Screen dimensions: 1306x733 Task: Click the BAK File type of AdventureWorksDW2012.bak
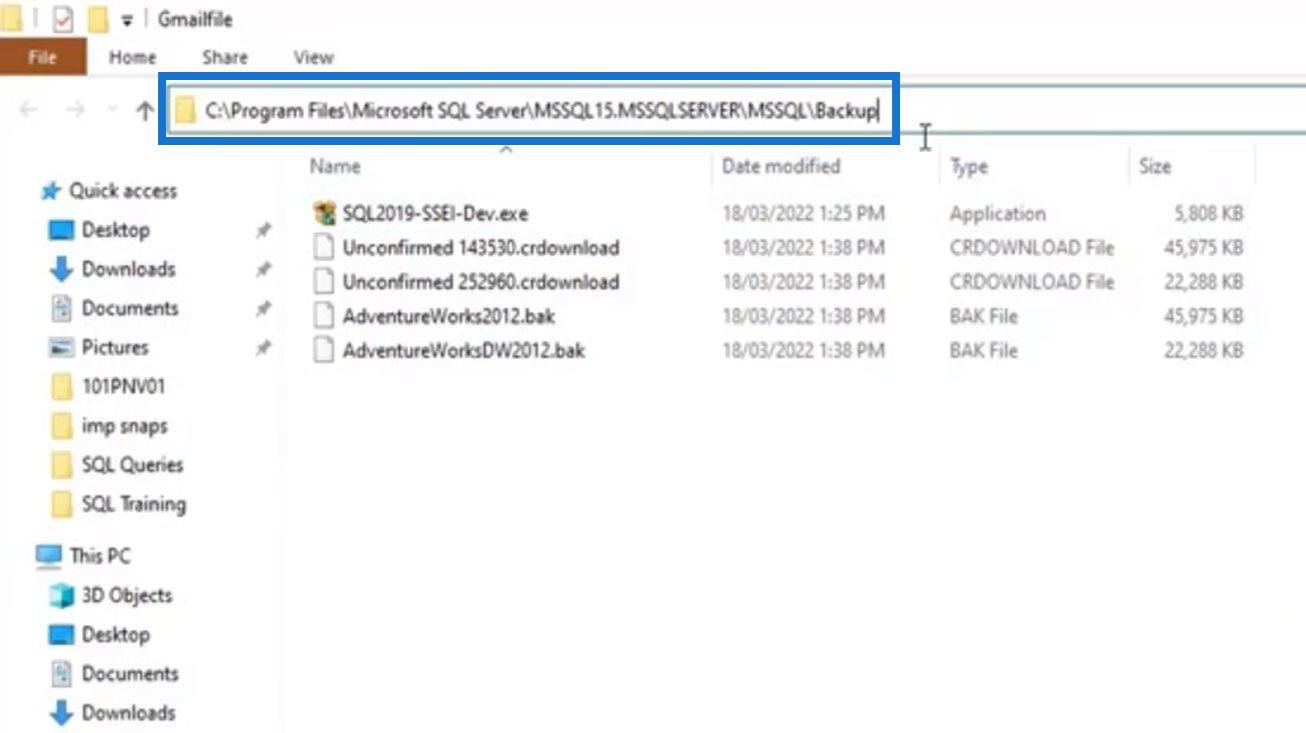tap(984, 350)
